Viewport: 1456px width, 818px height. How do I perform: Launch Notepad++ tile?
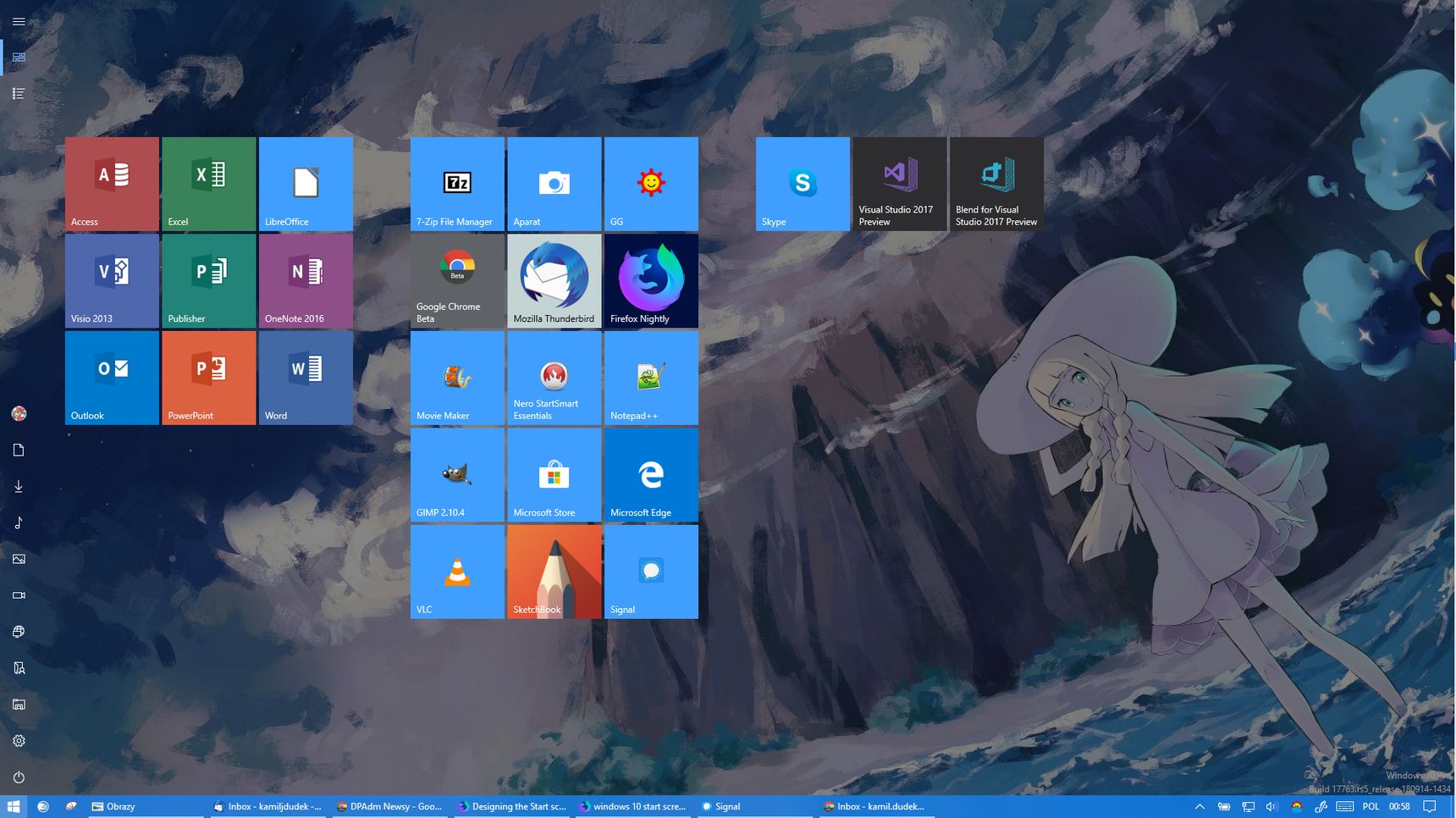coord(651,378)
